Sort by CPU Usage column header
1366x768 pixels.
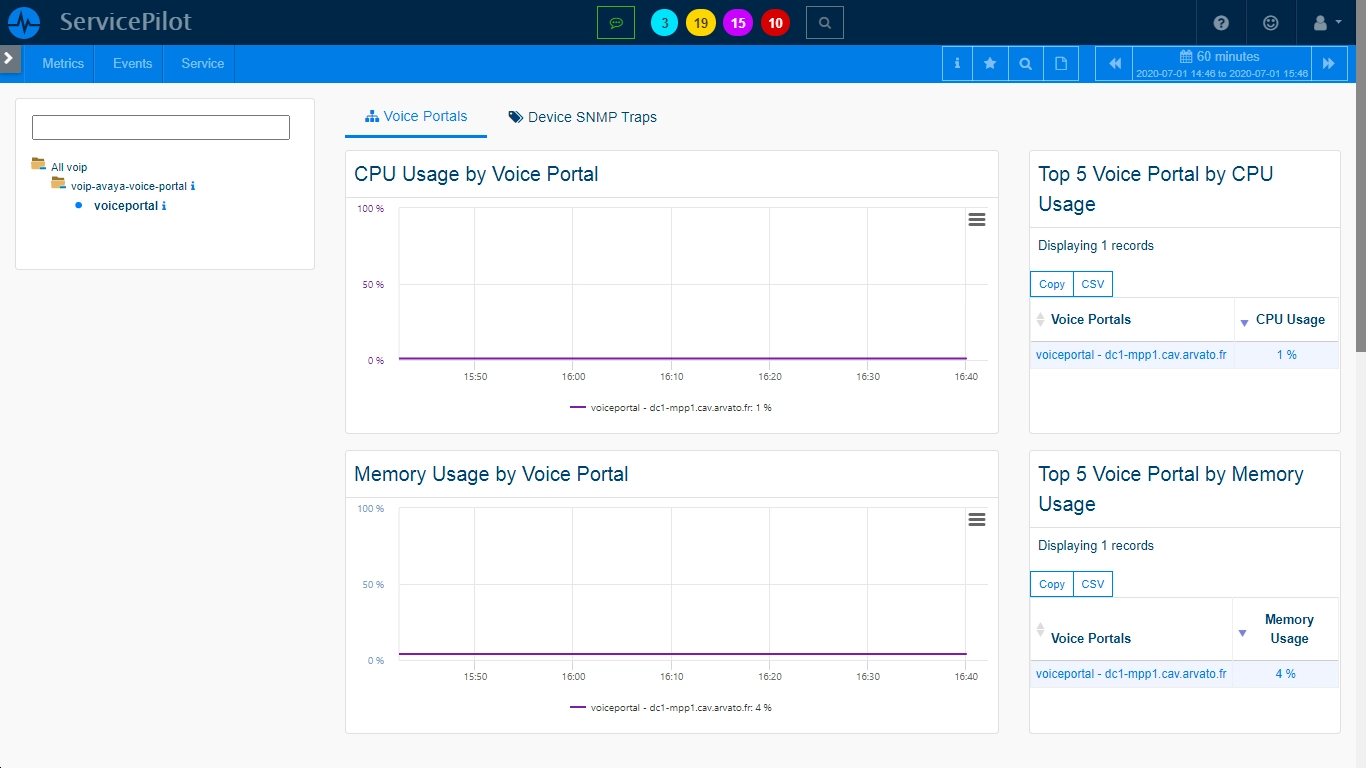coord(1287,320)
